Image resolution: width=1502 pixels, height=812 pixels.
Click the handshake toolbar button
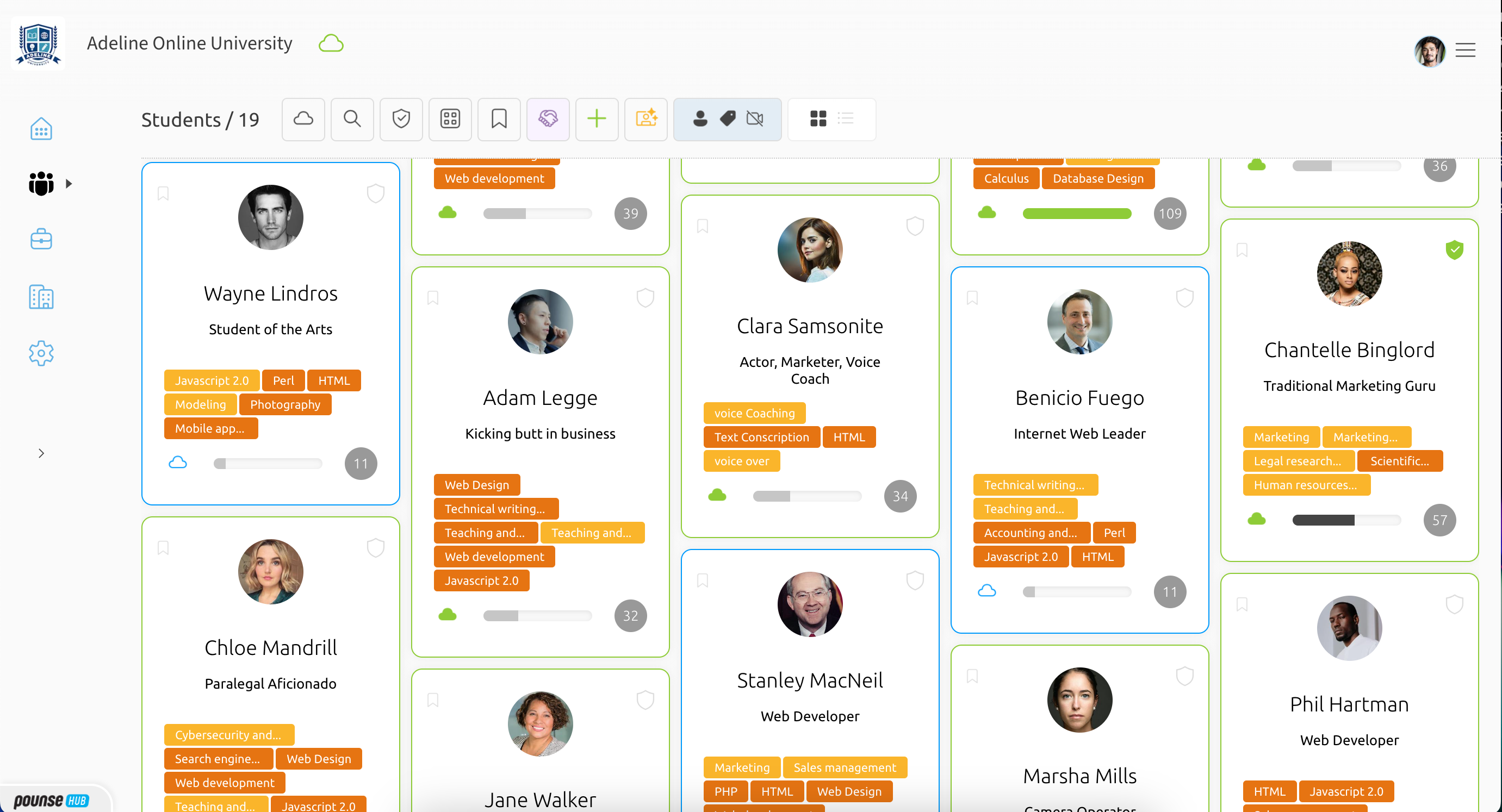click(548, 119)
